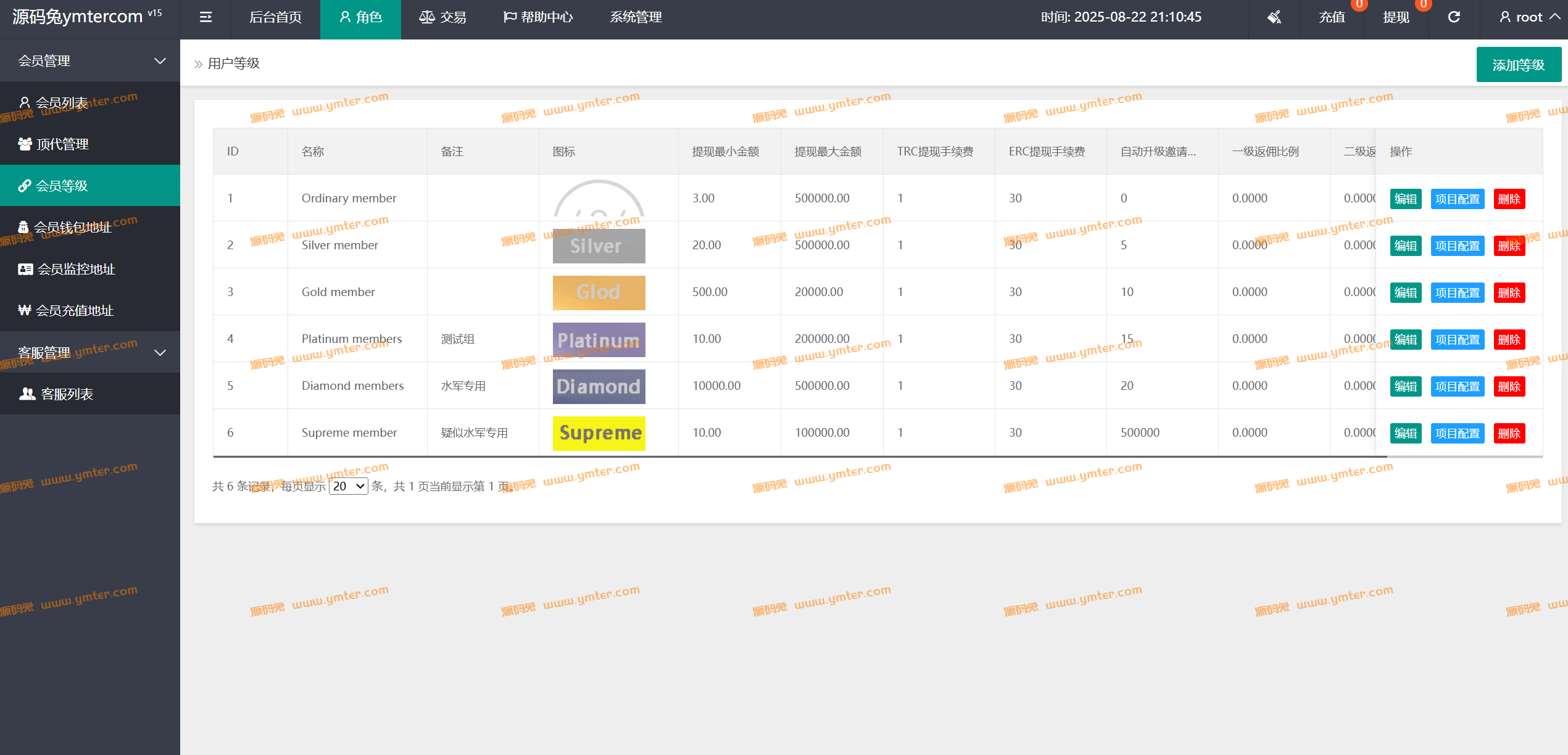The image size is (1568, 755).
Task: Expand the root user menu
Action: point(1529,17)
